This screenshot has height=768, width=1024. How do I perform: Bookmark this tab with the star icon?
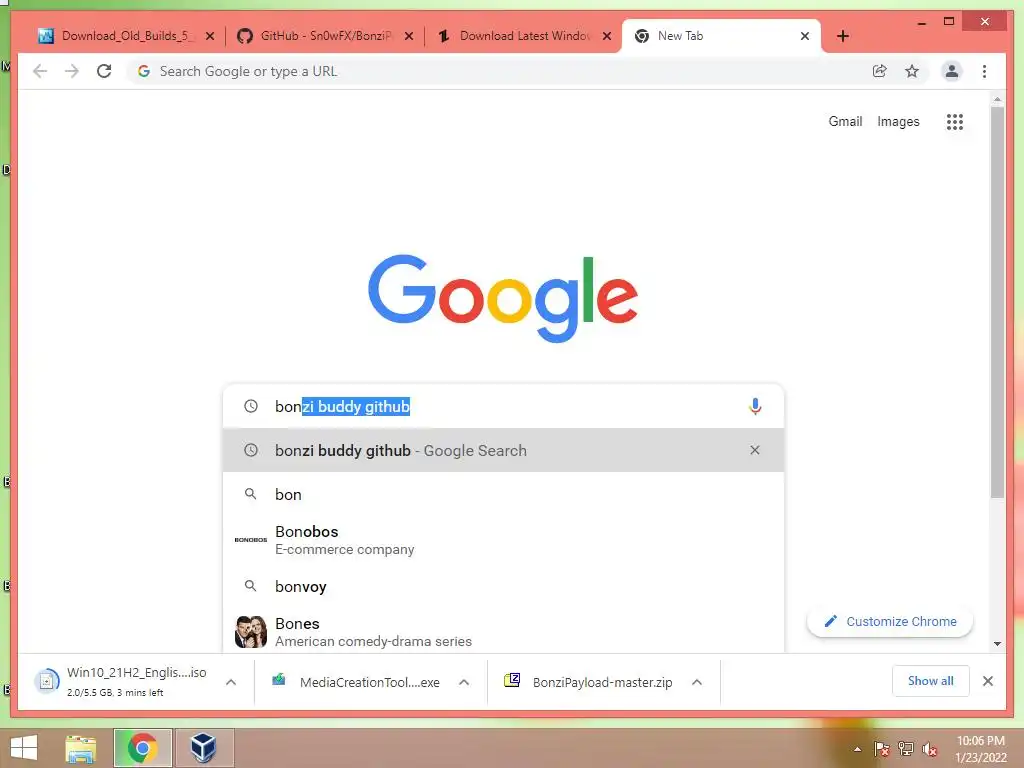pyautogui.click(x=912, y=71)
